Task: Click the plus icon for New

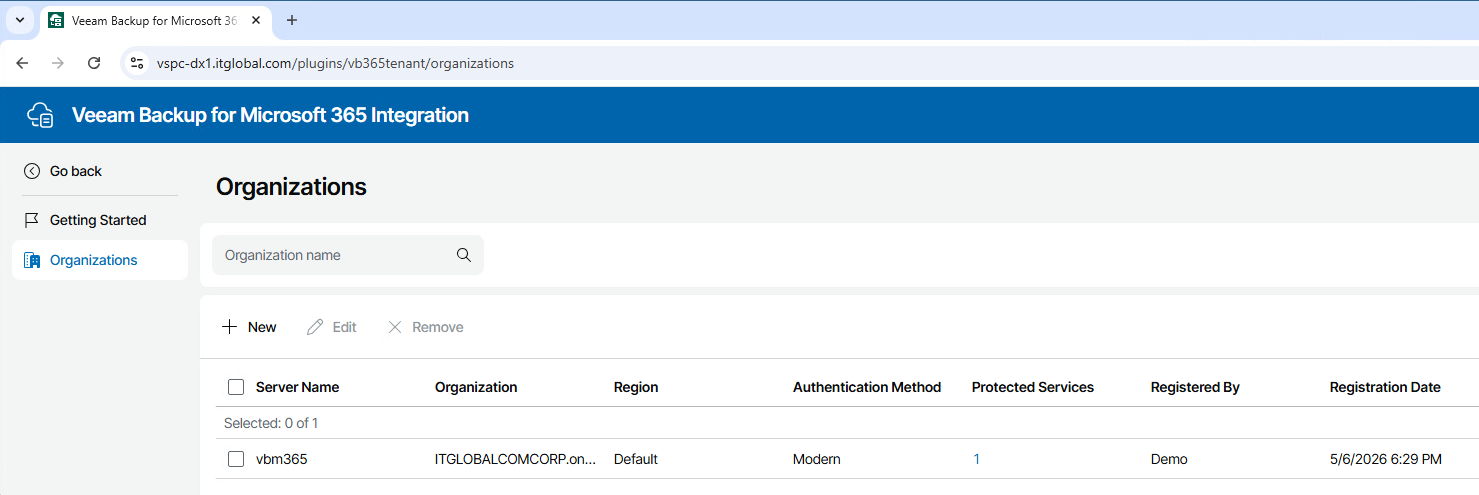Action: tap(230, 327)
